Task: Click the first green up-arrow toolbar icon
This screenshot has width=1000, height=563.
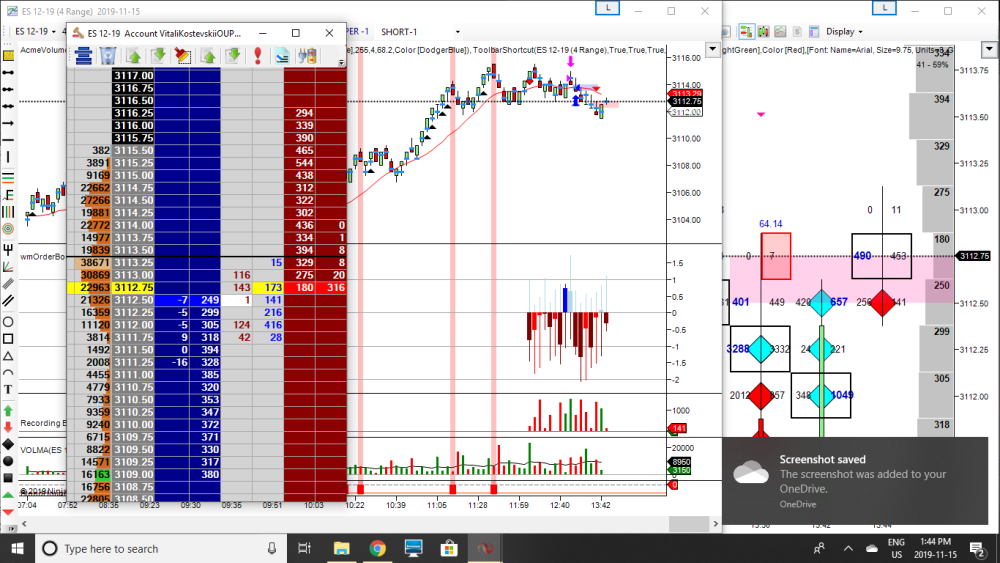Action: (x=133, y=56)
